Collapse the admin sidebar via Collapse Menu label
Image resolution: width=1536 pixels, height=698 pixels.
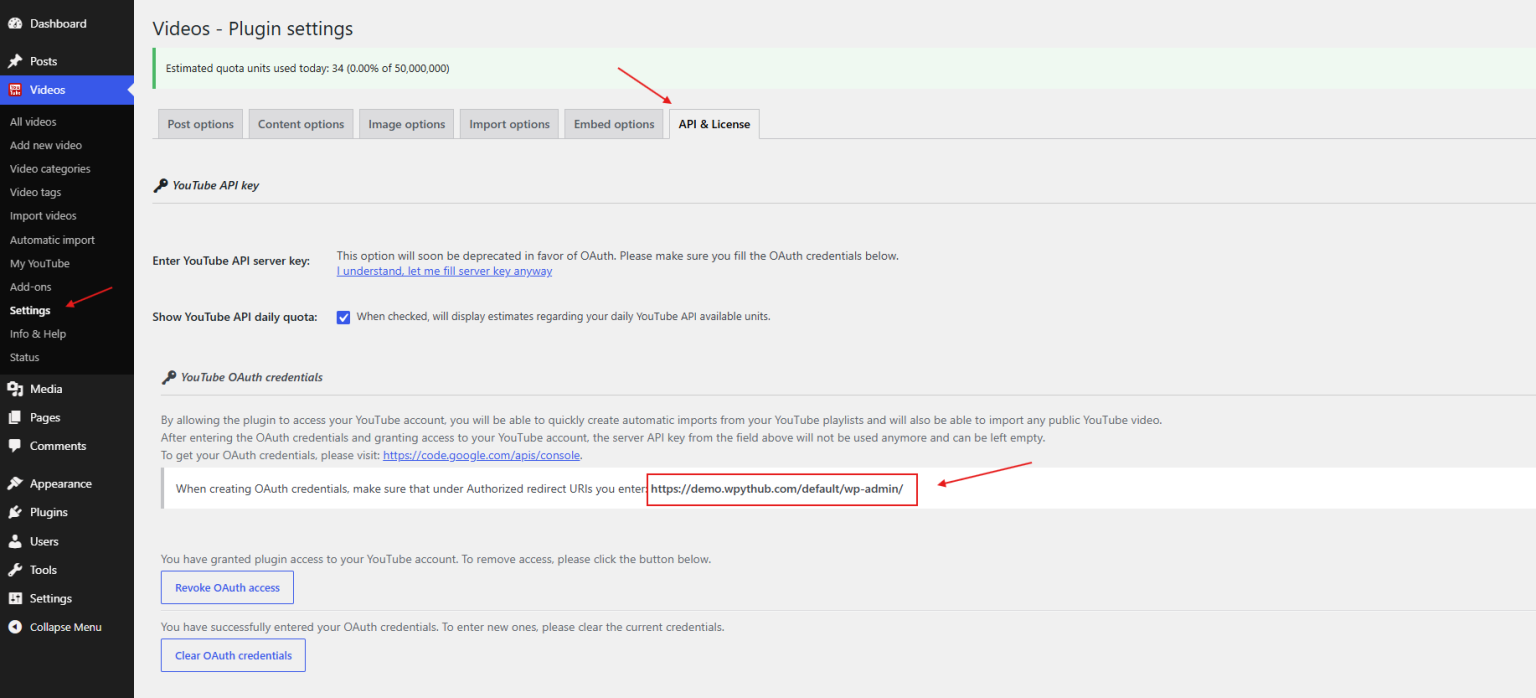coord(66,627)
